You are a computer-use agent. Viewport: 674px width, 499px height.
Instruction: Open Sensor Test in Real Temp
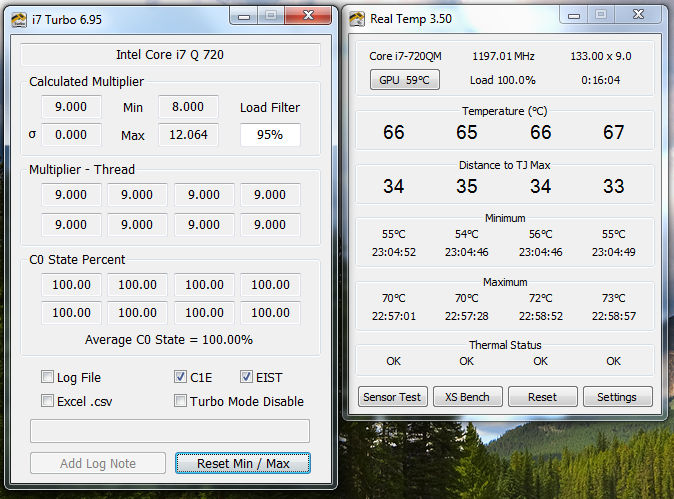[x=392, y=397]
